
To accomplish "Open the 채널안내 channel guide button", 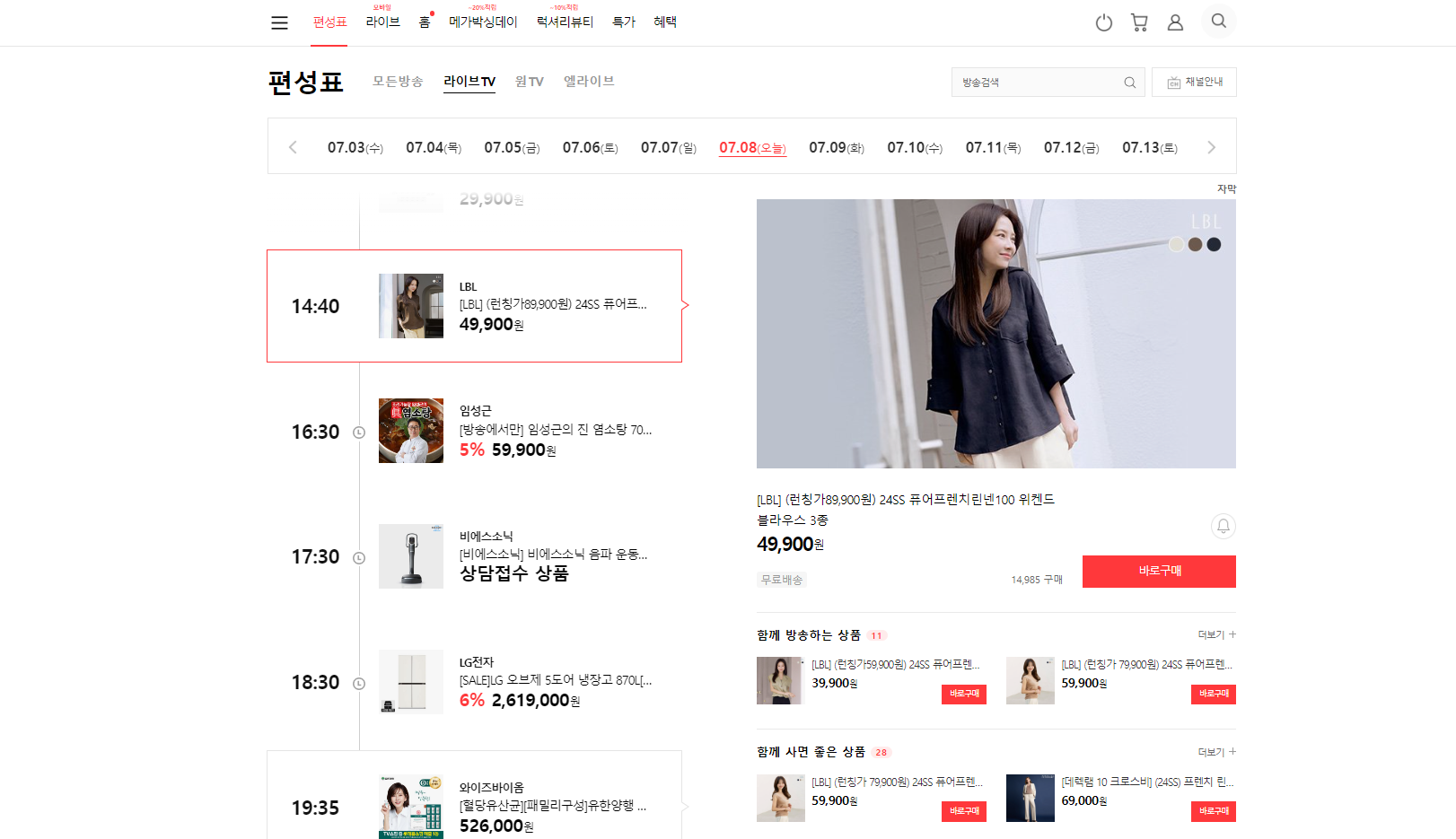I will [1194, 83].
